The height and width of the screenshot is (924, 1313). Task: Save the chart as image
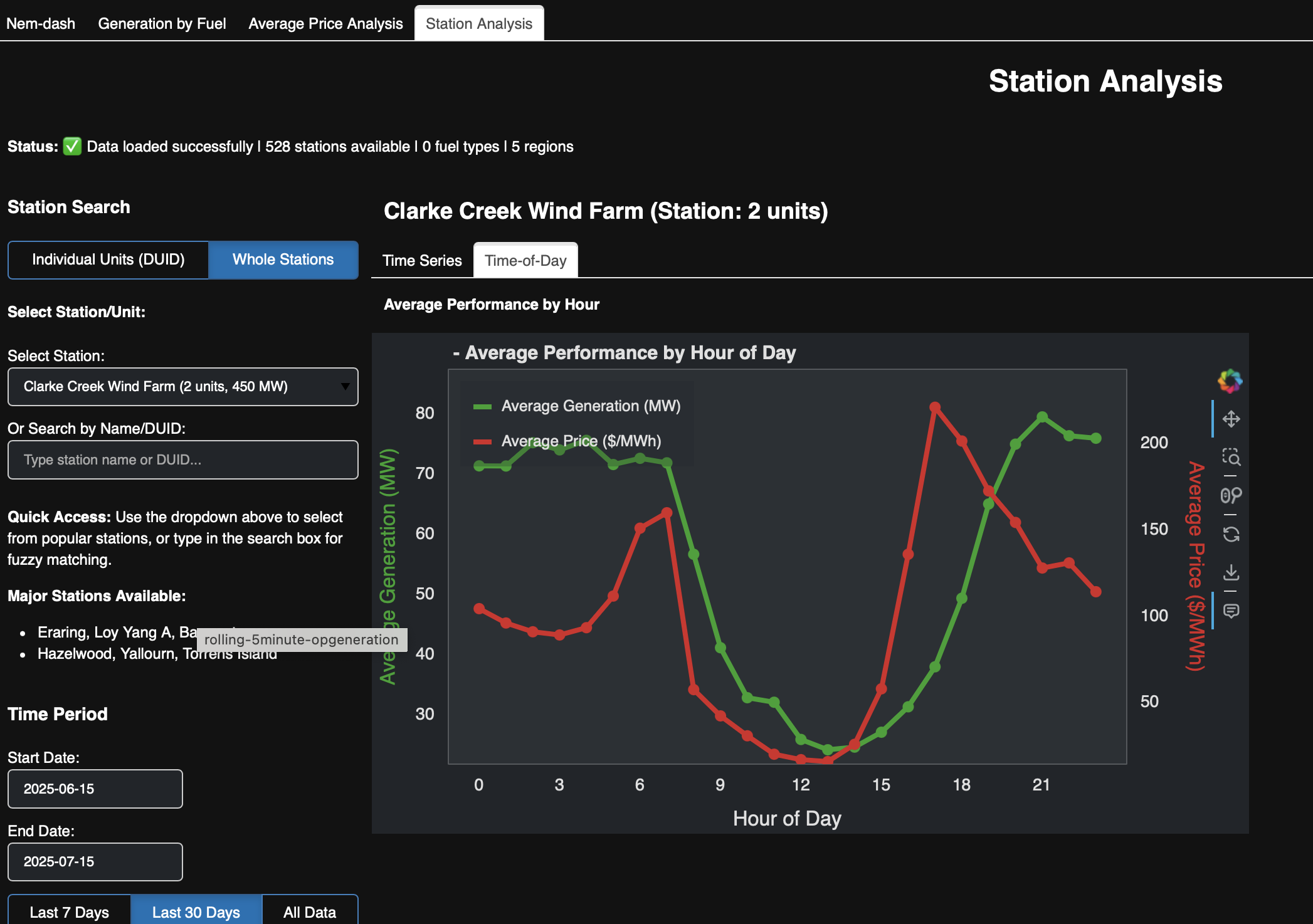[1231, 572]
